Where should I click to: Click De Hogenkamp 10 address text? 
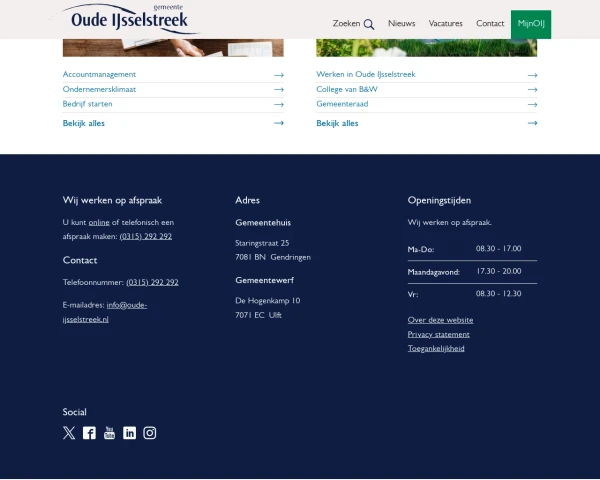point(267,301)
